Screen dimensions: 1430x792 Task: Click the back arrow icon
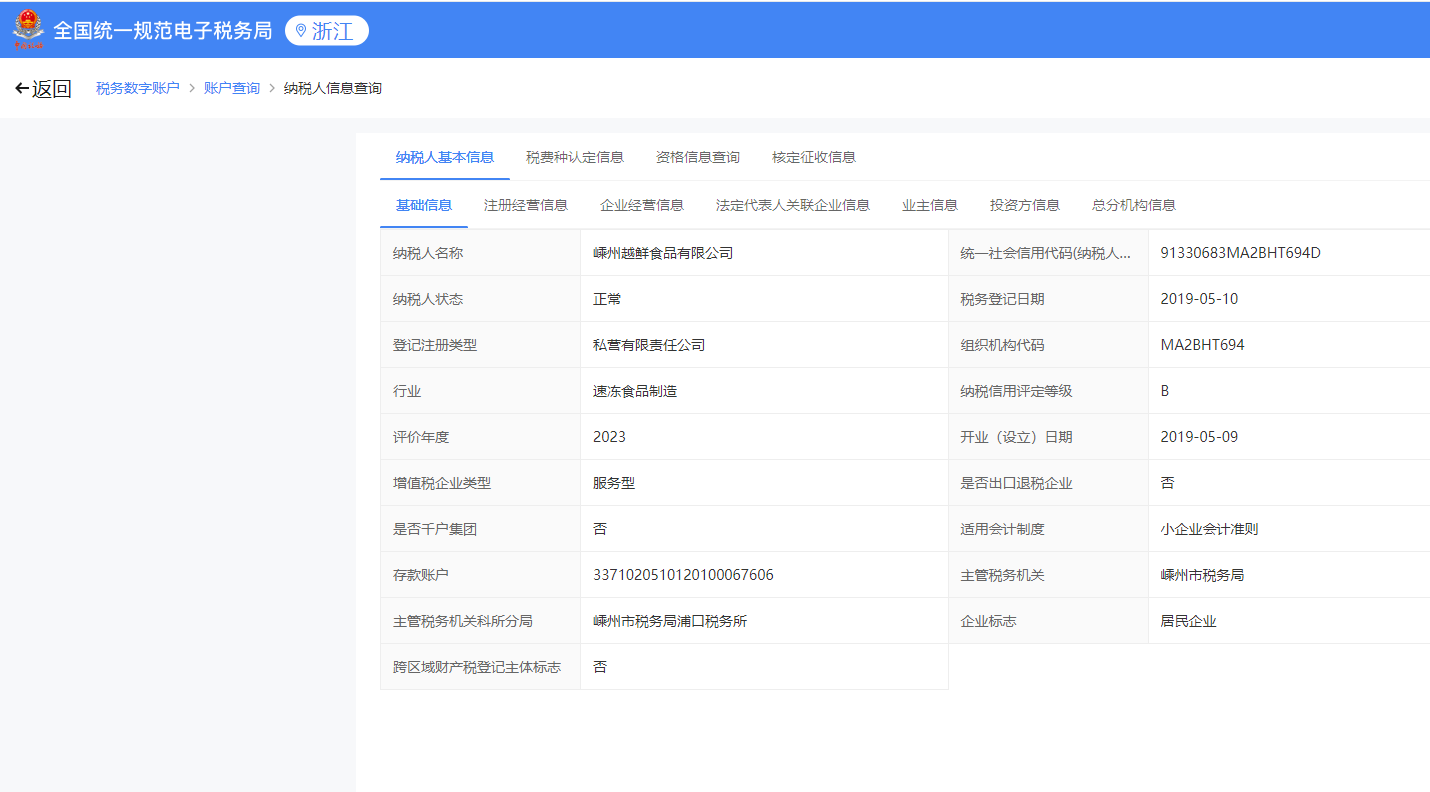coord(22,89)
